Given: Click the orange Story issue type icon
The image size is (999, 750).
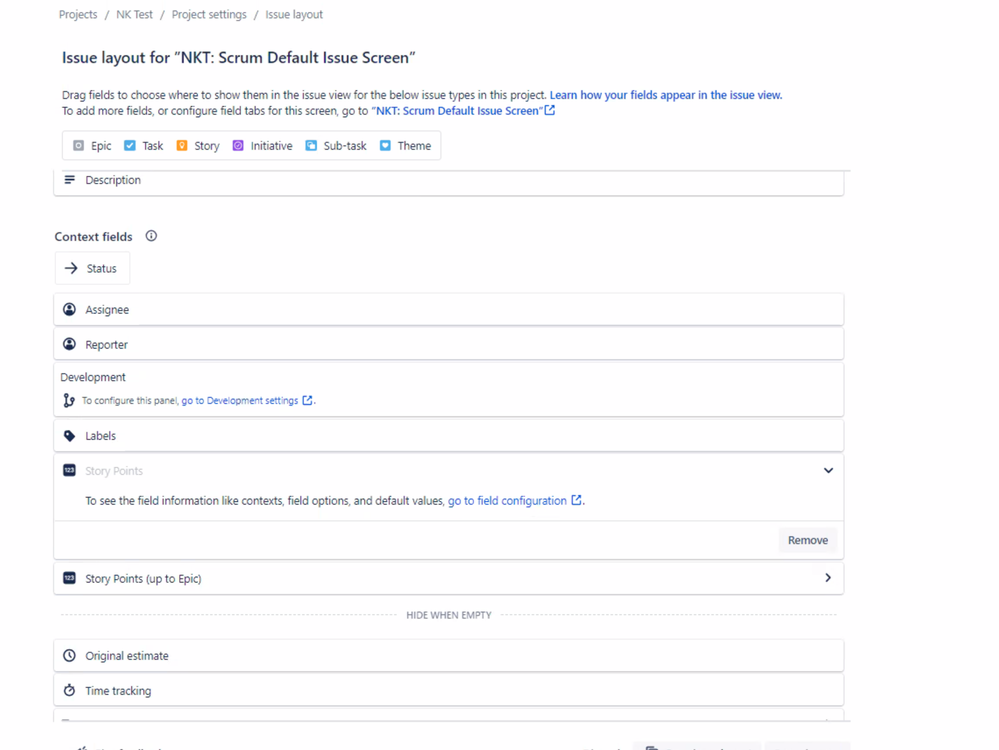Looking at the screenshot, I should click(x=182, y=145).
